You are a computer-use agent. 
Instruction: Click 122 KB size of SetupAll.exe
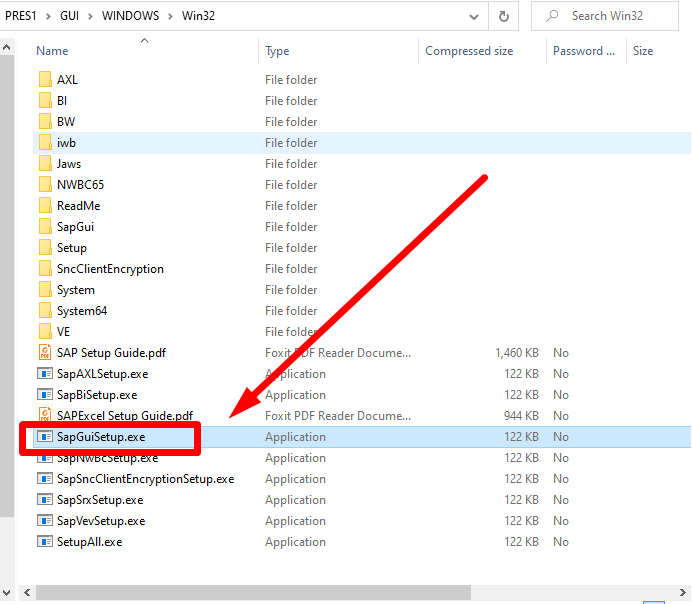pos(521,542)
